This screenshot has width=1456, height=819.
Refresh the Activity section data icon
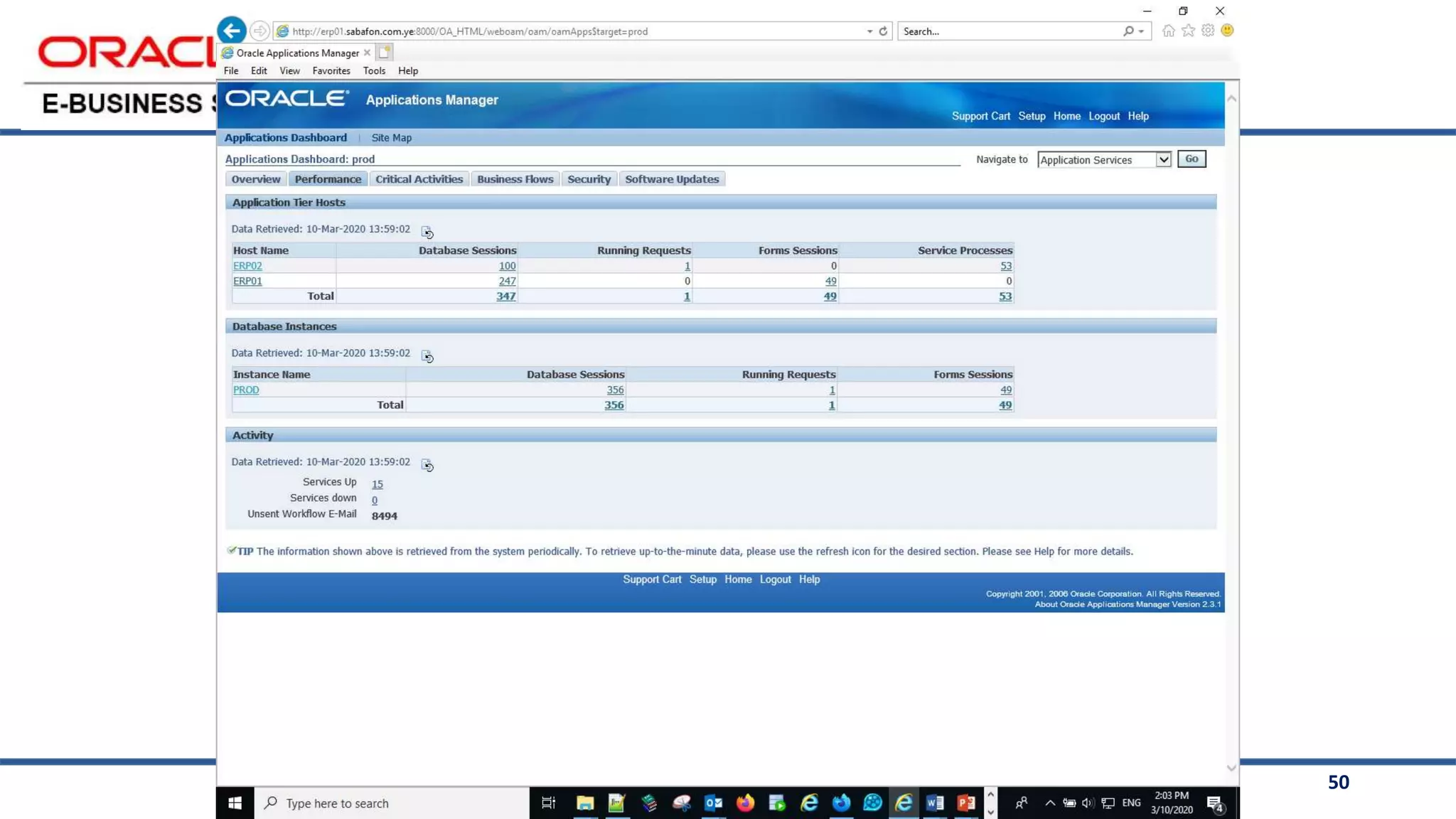click(427, 465)
